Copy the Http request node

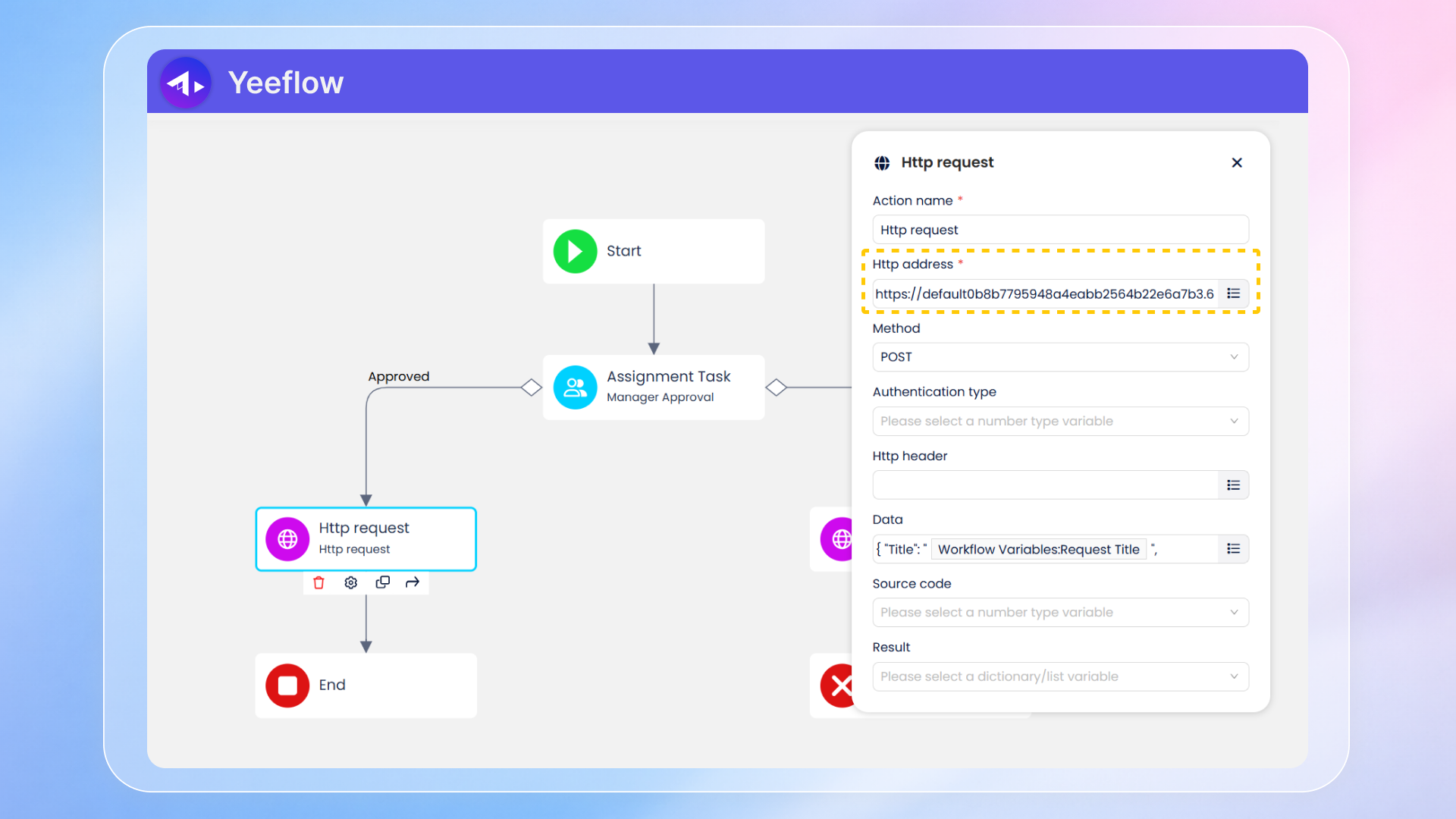[x=382, y=582]
